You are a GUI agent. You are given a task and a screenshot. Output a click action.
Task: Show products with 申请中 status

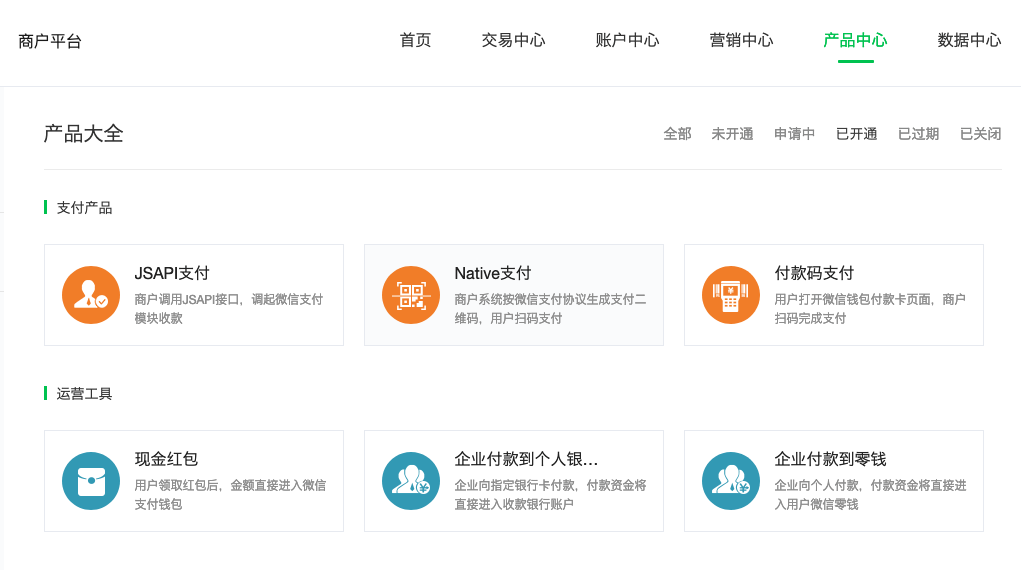(794, 134)
